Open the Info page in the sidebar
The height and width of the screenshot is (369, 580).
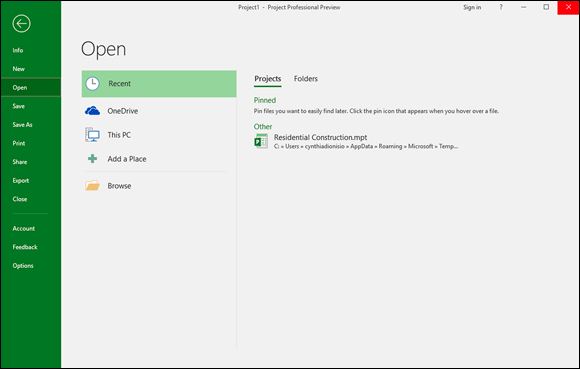tap(18, 50)
